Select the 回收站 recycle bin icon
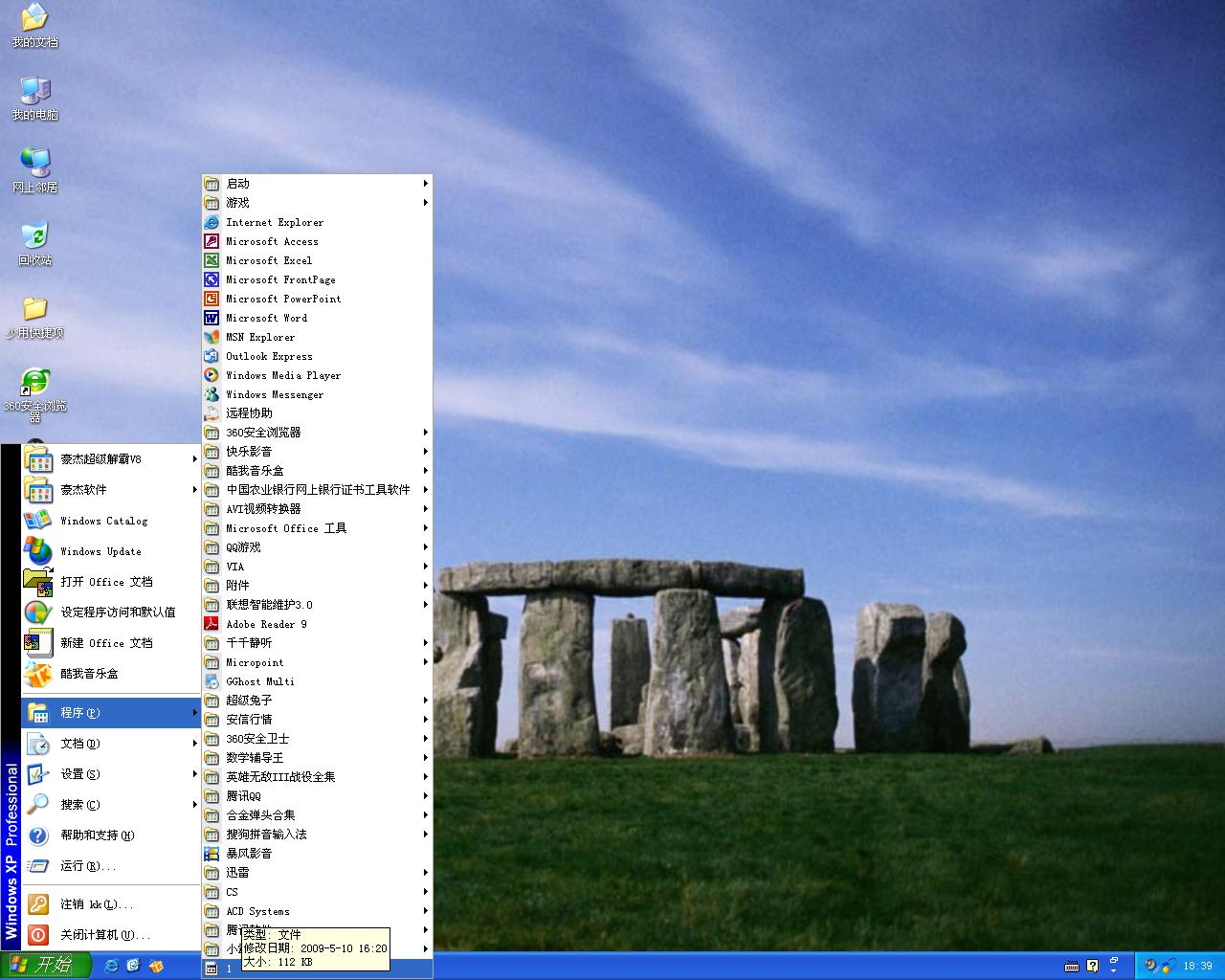1225x980 pixels. [34, 244]
